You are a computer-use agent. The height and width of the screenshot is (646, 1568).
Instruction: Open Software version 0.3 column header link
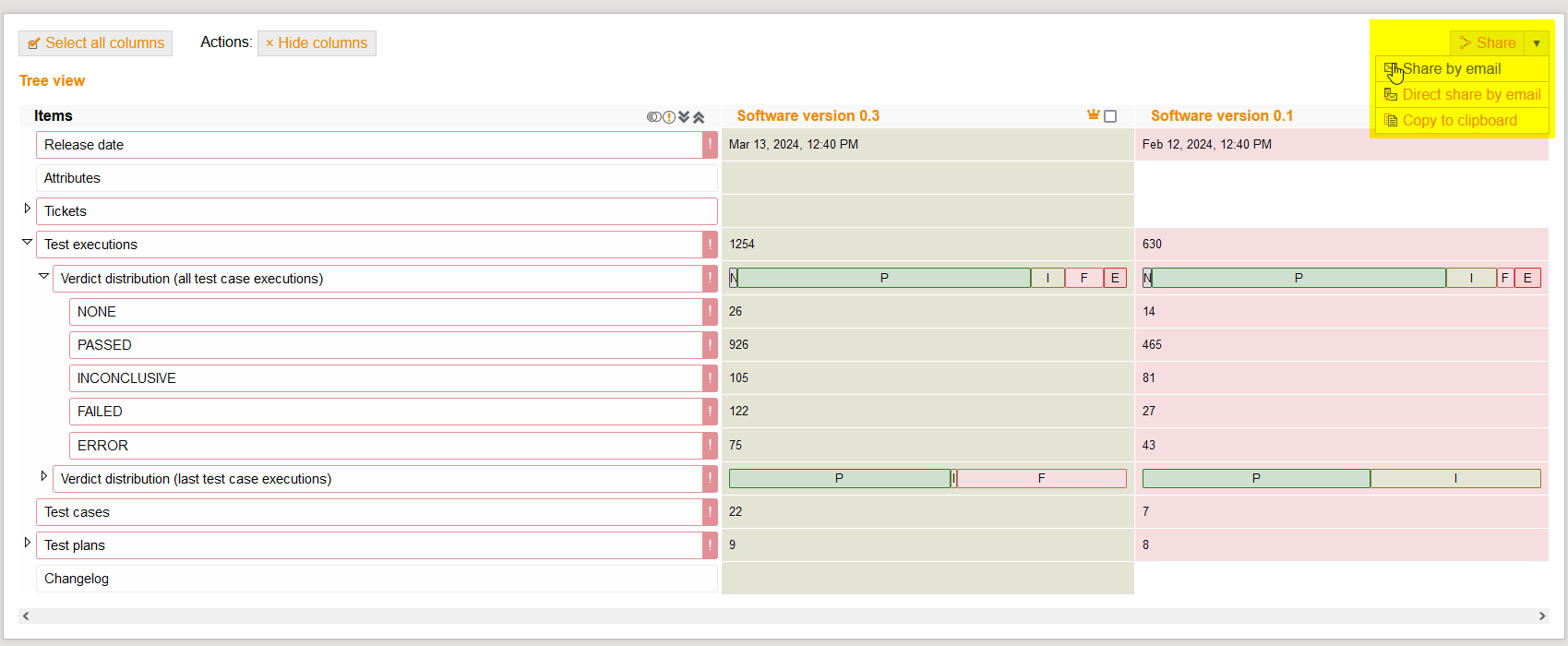[808, 116]
